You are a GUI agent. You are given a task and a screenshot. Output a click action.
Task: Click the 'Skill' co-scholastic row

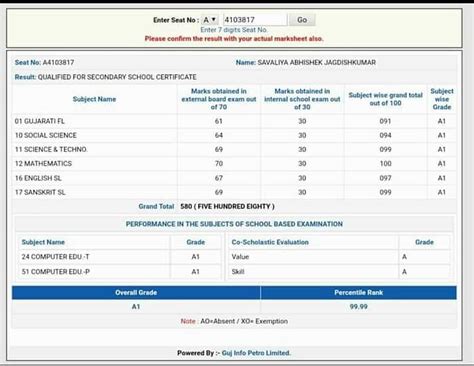tap(339, 272)
